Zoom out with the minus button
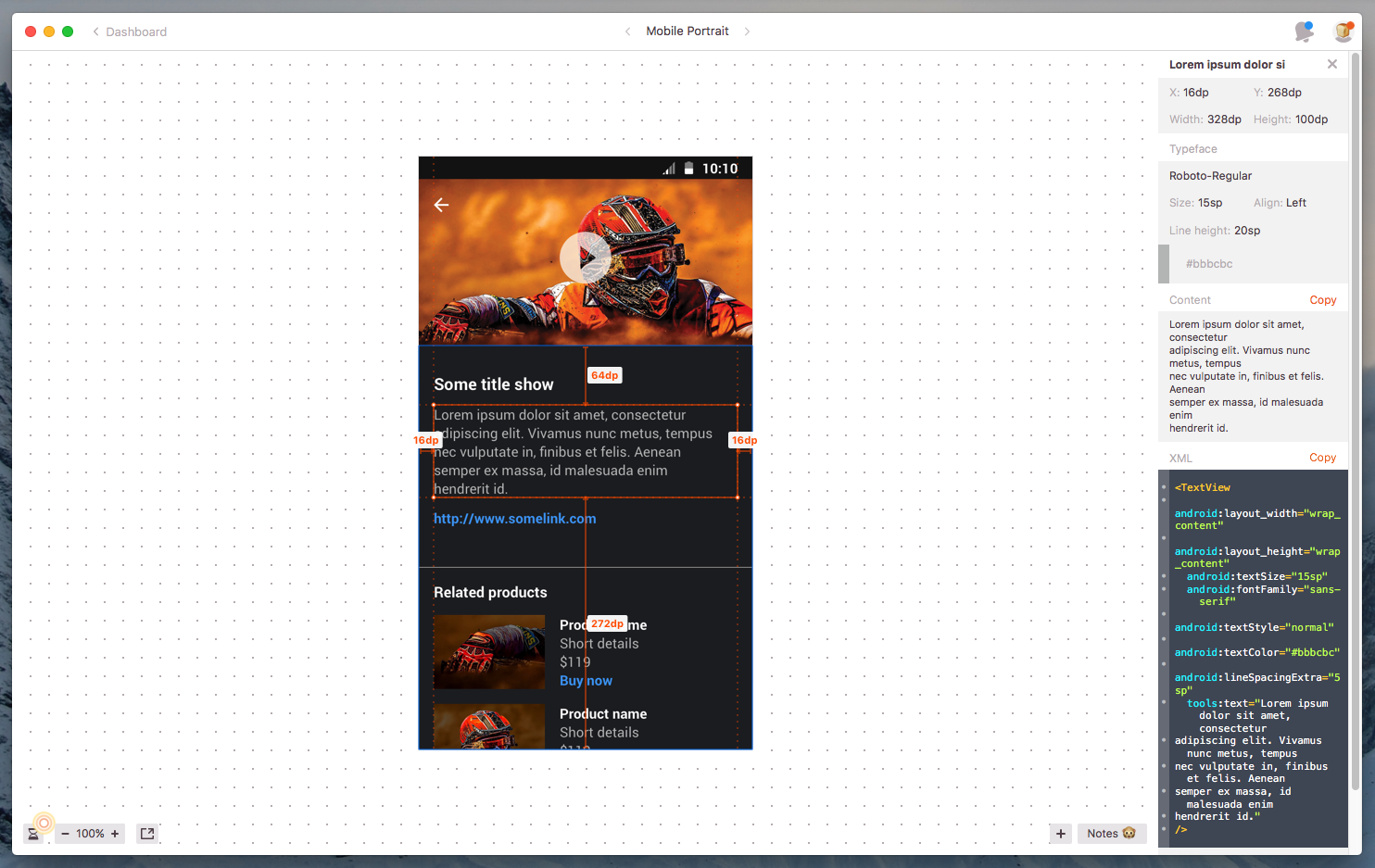This screenshot has height=868, width=1375. point(65,834)
